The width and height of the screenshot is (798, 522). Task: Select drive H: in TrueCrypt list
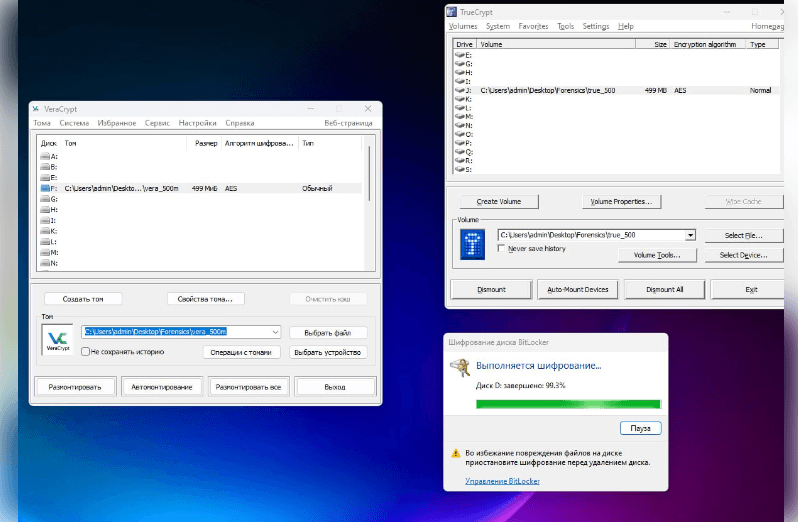click(x=616, y=72)
